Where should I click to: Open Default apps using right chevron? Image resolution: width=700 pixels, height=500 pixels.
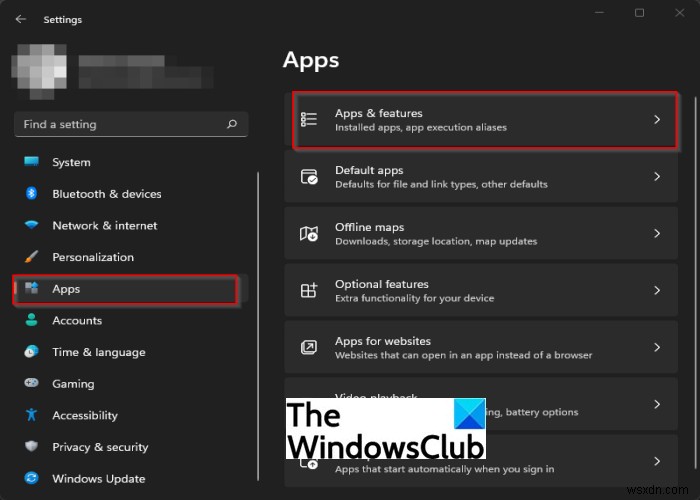pos(657,177)
